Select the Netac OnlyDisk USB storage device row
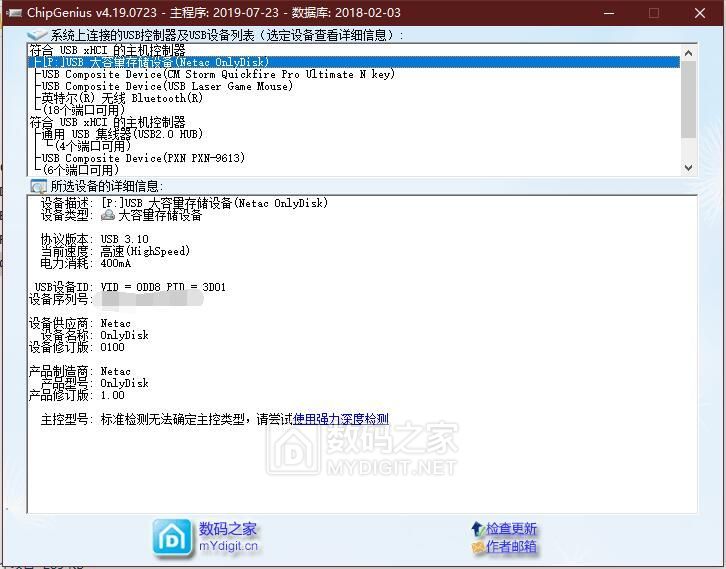Viewport: 726px width, 569px height. click(x=354, y=62)
